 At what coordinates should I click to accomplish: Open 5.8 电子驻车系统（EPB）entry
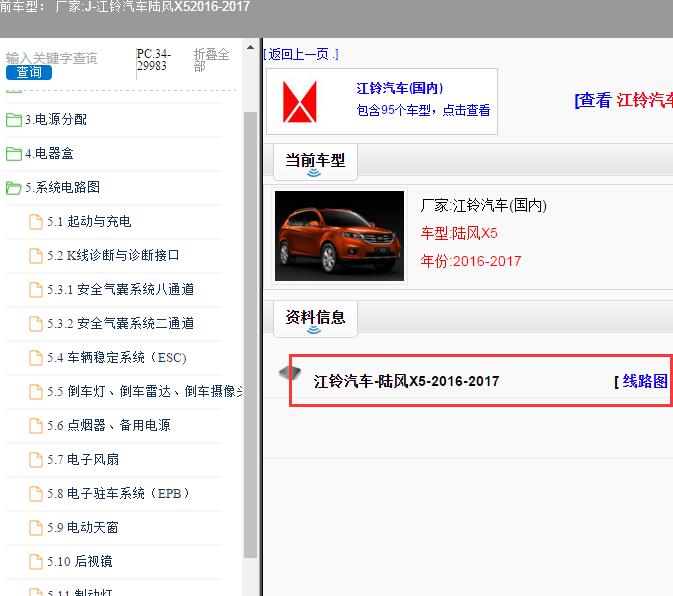(x=118, y=493)
